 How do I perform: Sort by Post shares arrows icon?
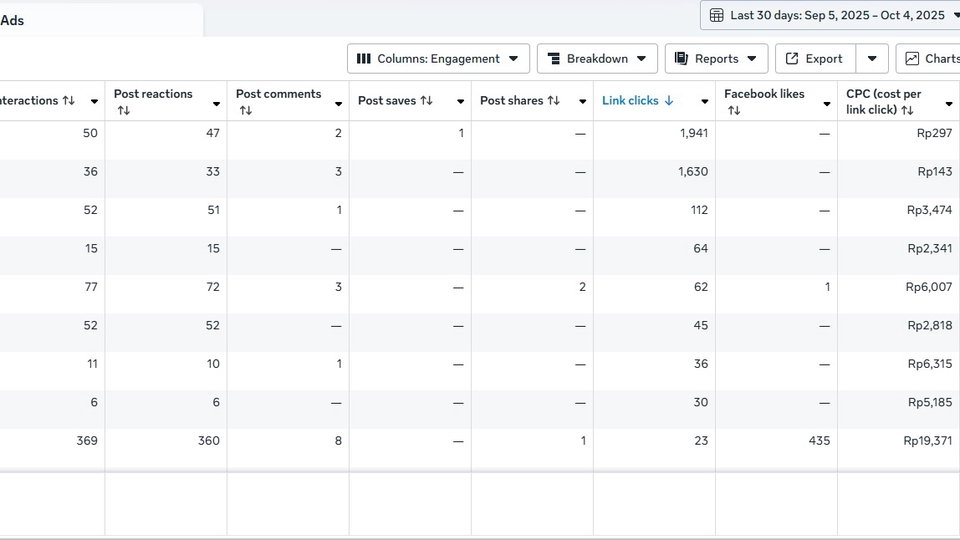click(554, 101)
